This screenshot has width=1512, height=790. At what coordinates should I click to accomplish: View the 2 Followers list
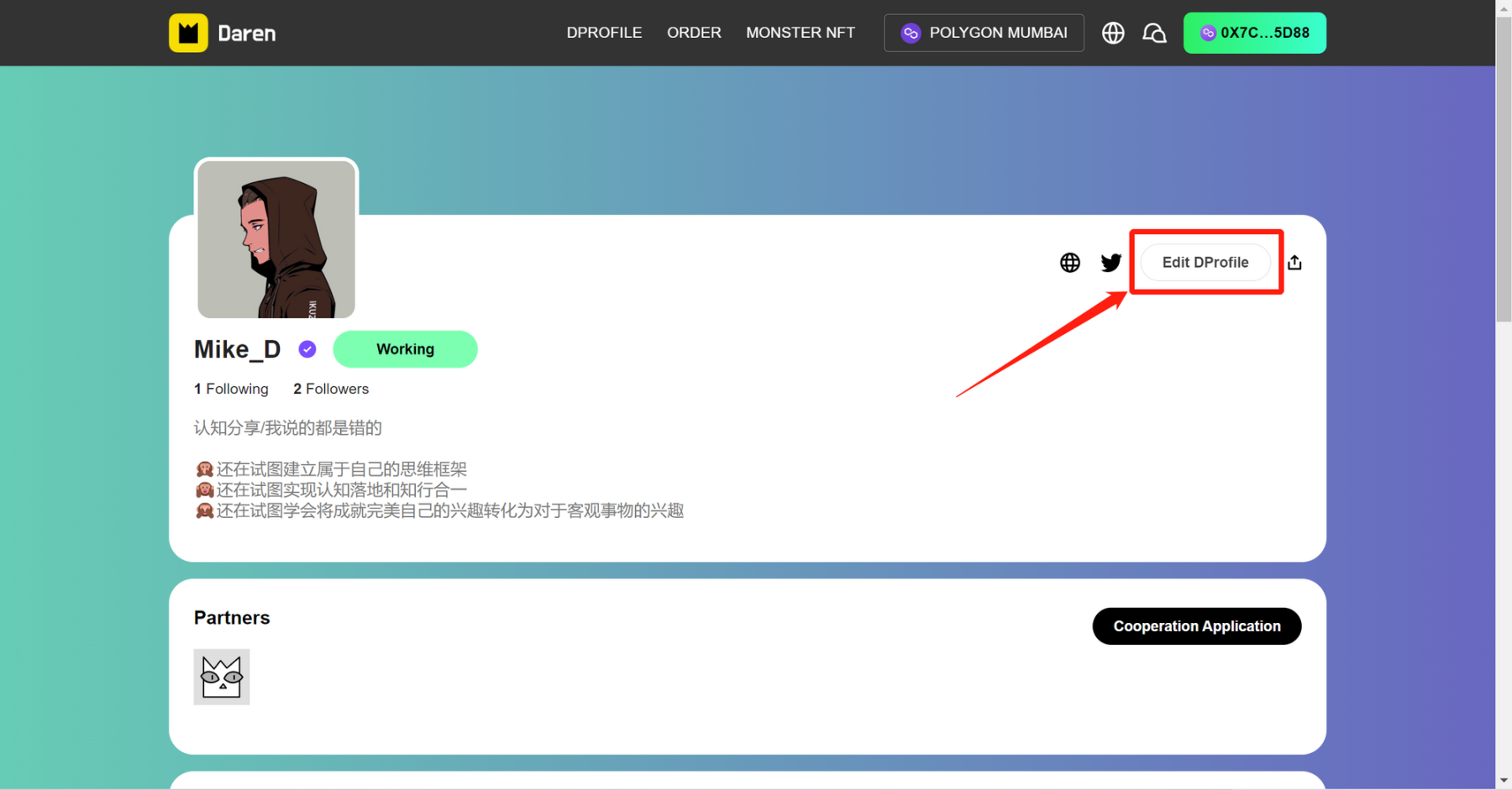[331, 389]
